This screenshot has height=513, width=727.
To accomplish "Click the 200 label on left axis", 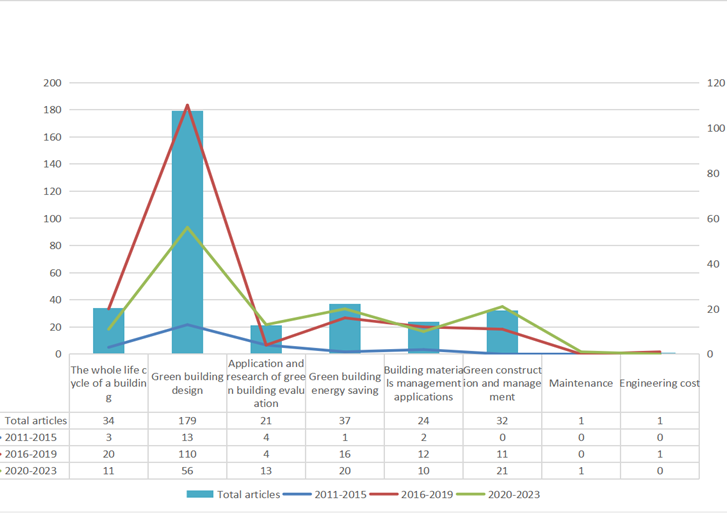I will (x=50, y=83).
